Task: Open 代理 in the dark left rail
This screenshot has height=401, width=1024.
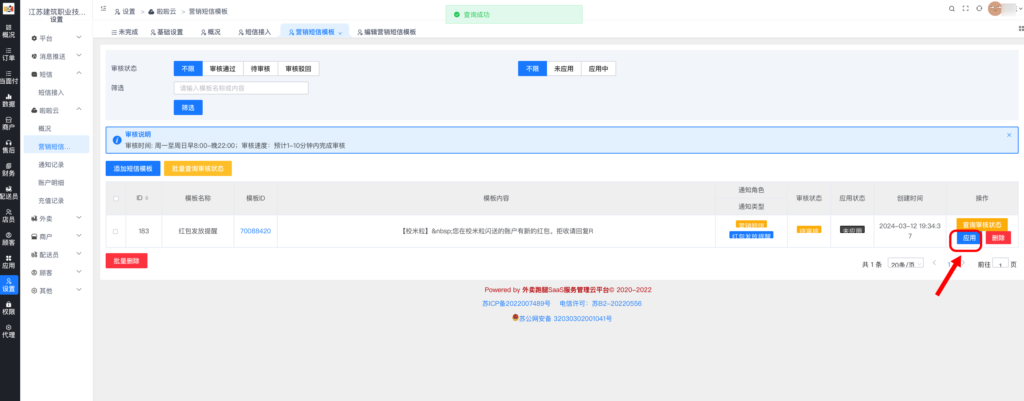Action: click(8, 331)
